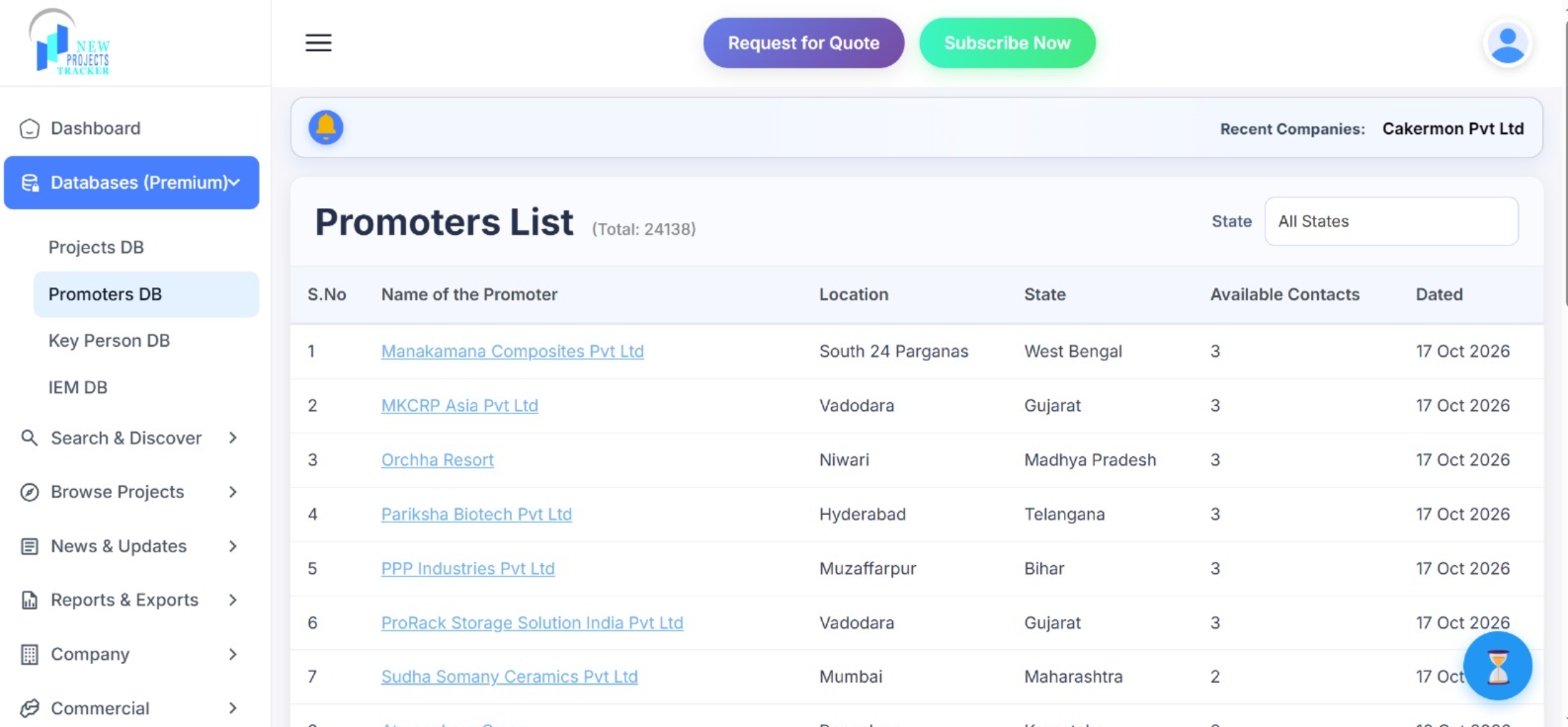Click the Request for Quote button

tap(803, 43)
